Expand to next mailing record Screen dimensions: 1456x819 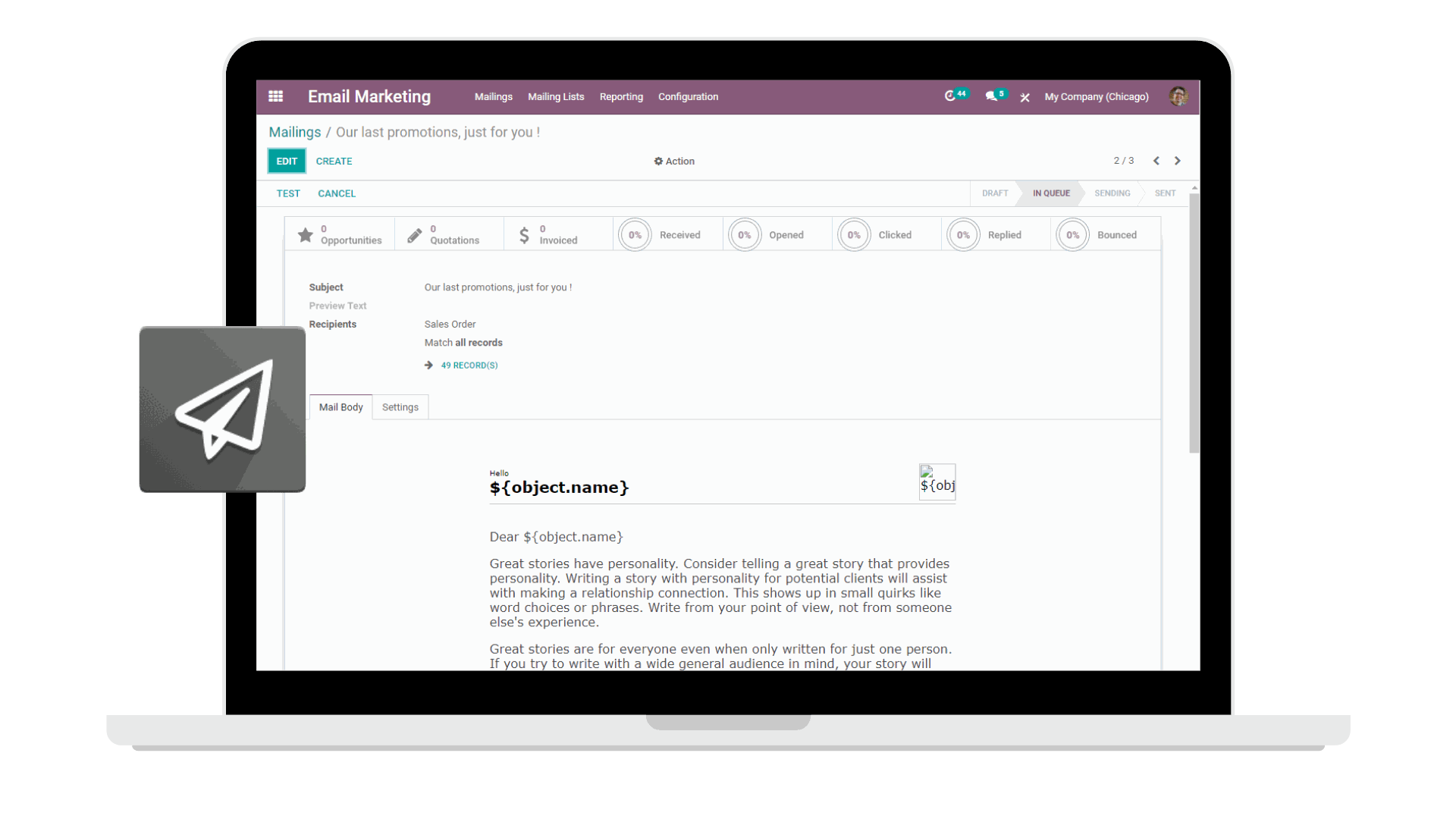click(x=1178, y=160)
